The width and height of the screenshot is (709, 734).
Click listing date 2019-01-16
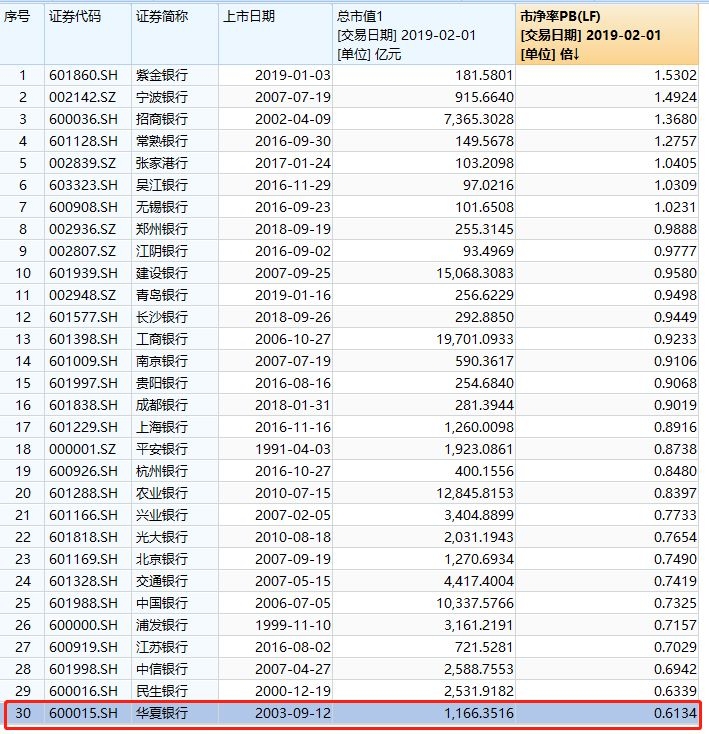[293, 295]
